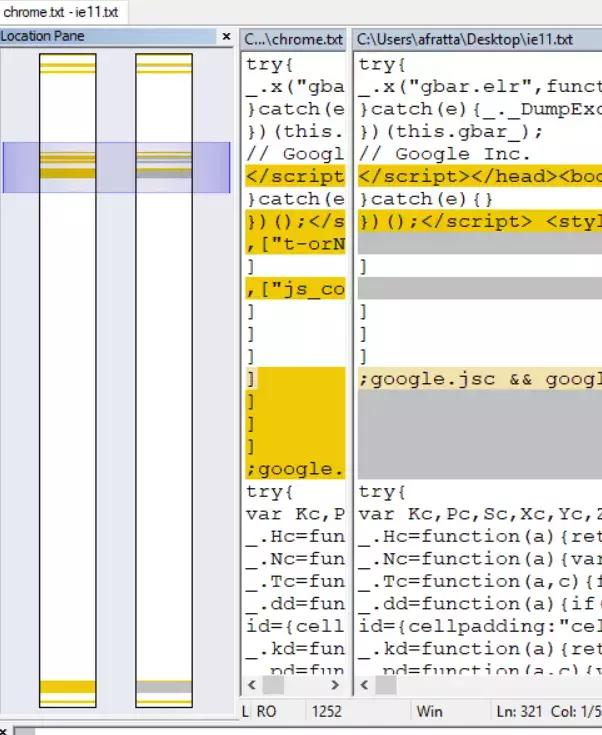The width and height of the screenshot is (602, 735).
Task: Jump to top yellow difference in right location bar
Action: tap(164, 68)
